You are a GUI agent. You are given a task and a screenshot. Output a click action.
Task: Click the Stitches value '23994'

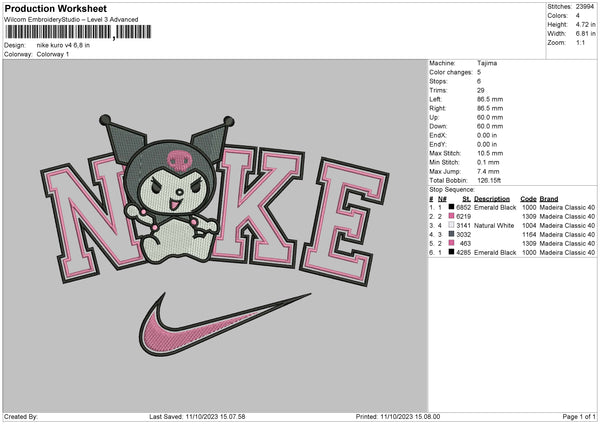tap(585, 7)
